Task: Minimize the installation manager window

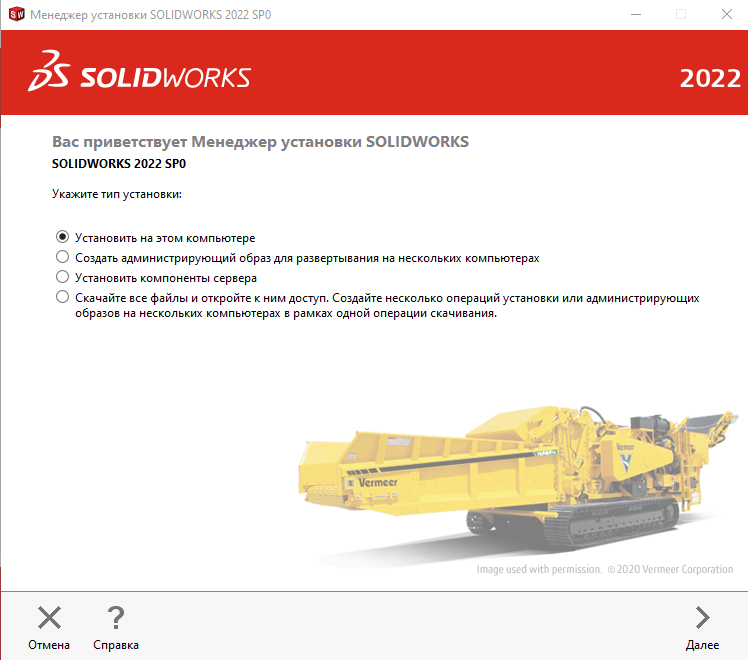Action: pyautogui.click(x=636, y=14)
